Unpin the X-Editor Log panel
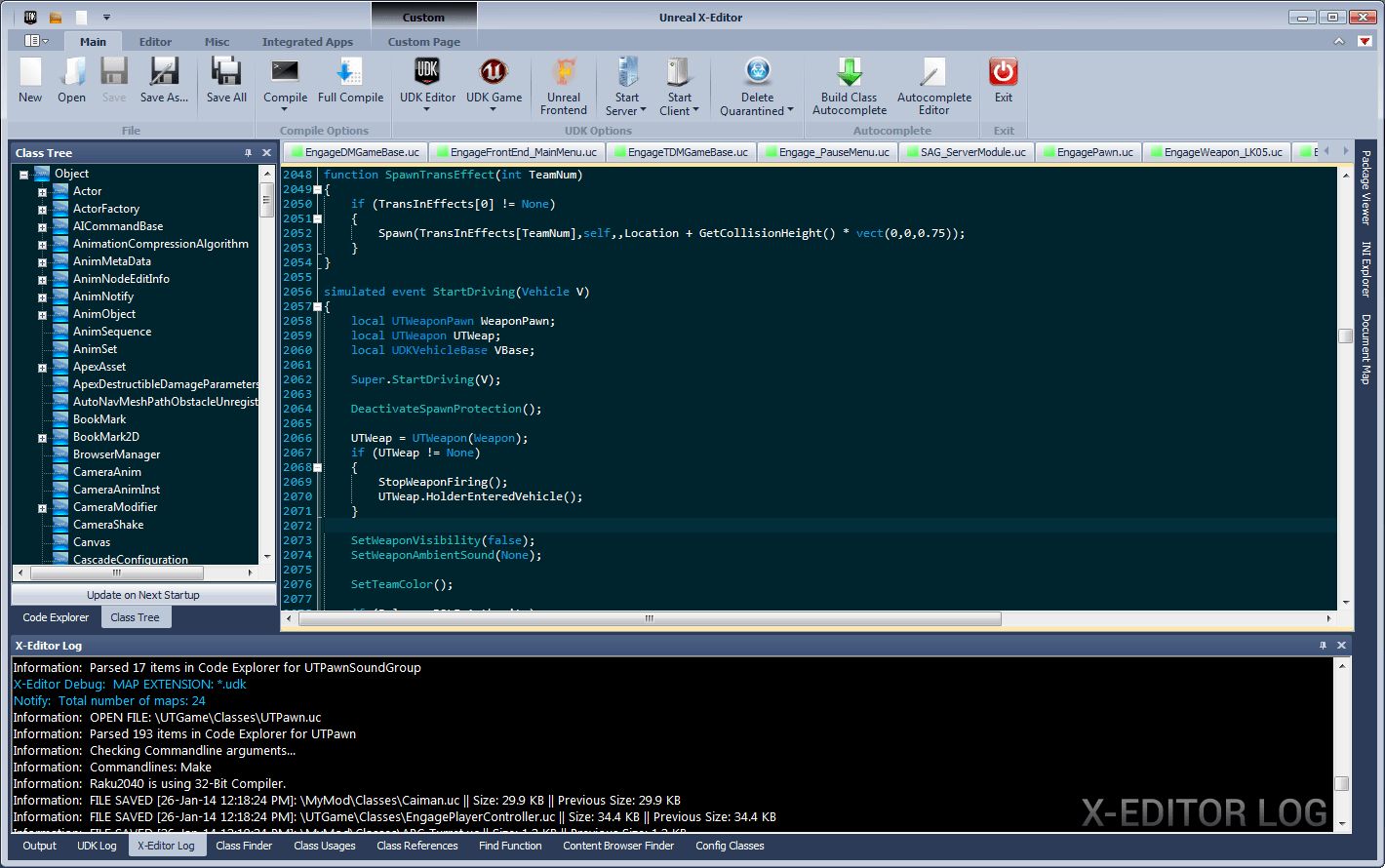 tap(1323, 645)
